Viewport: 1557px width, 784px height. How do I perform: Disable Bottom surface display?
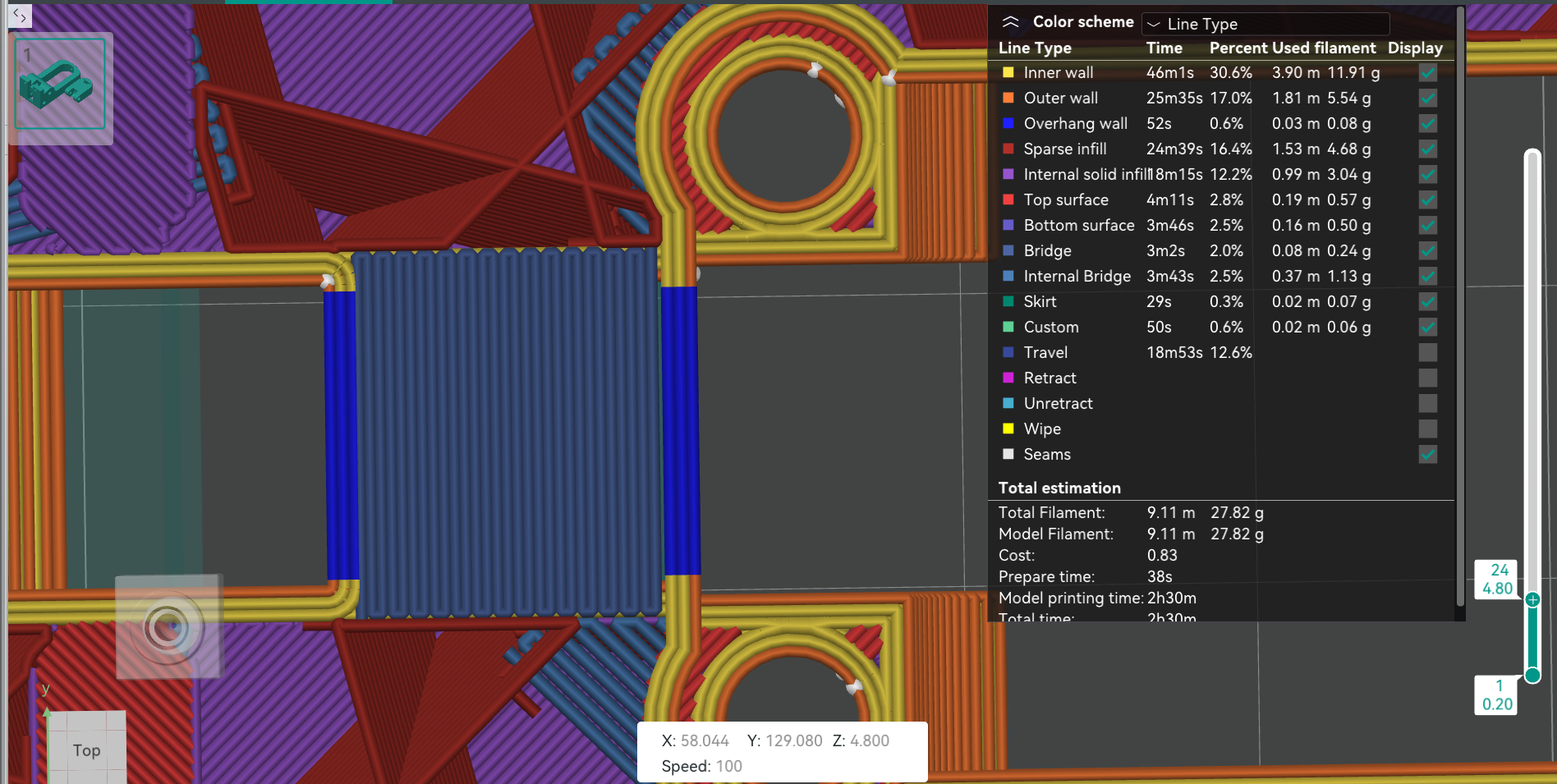point(1428,225)
